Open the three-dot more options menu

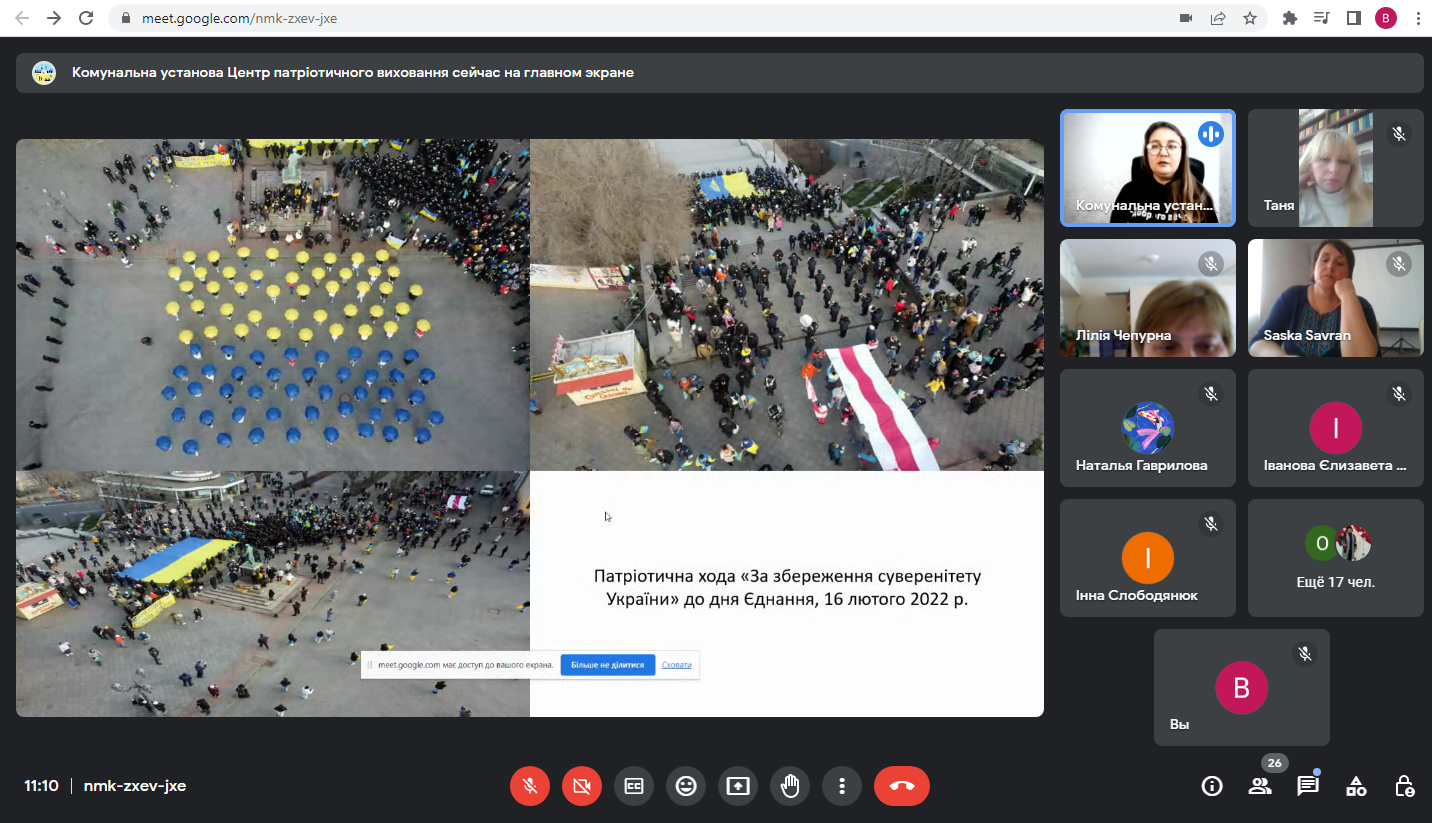842,786
